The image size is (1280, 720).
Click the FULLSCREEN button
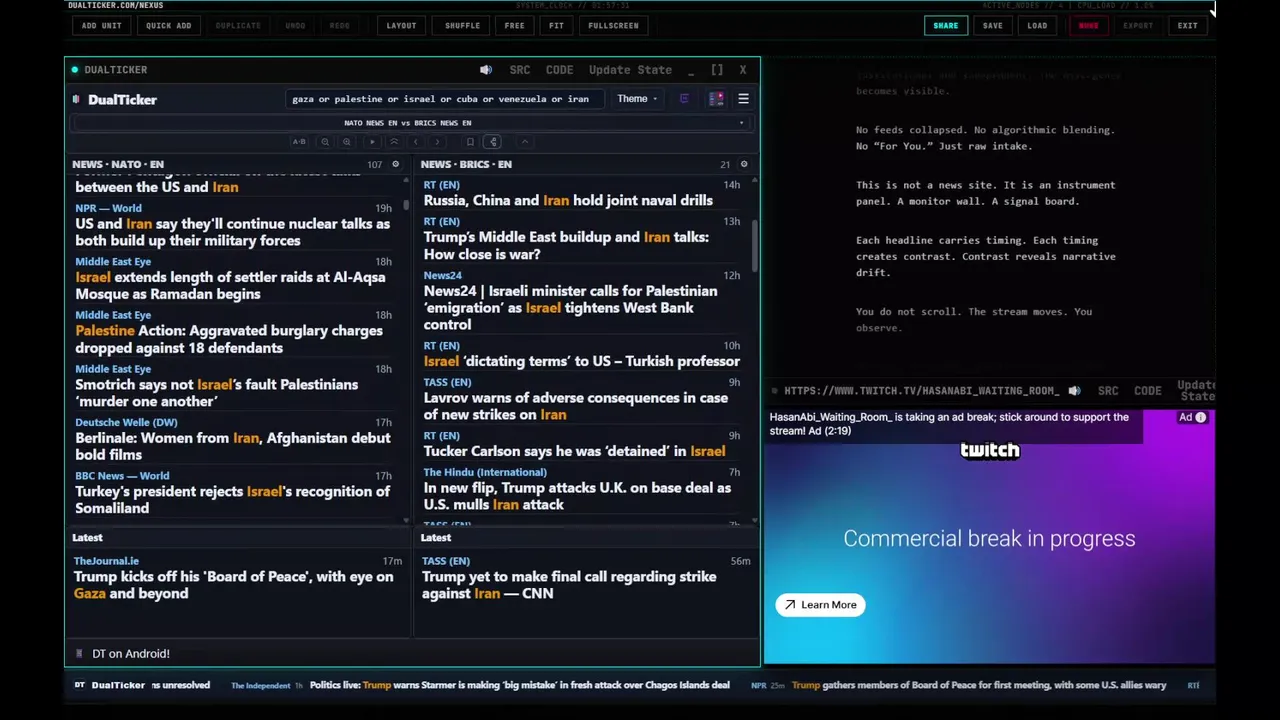pos(613,25)
